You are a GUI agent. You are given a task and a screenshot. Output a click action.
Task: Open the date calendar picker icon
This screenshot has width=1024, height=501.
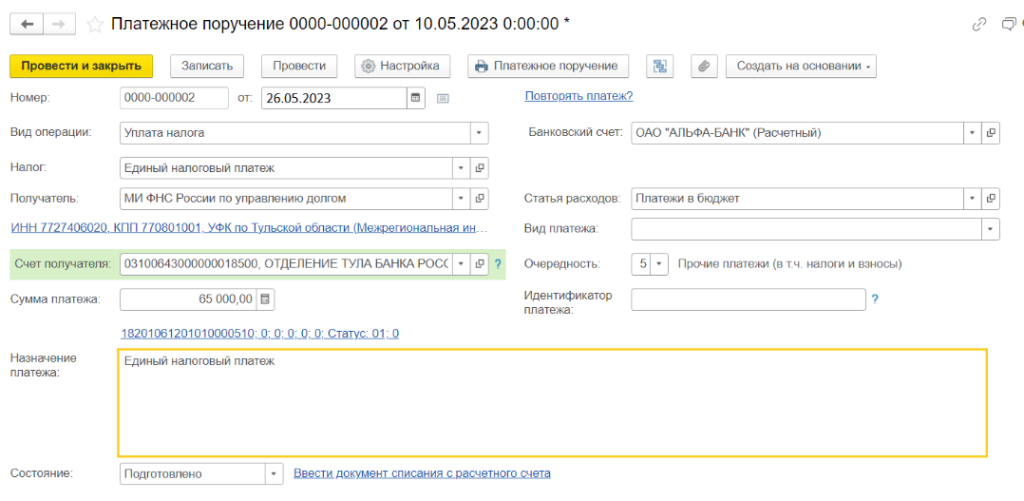point(415,98)
